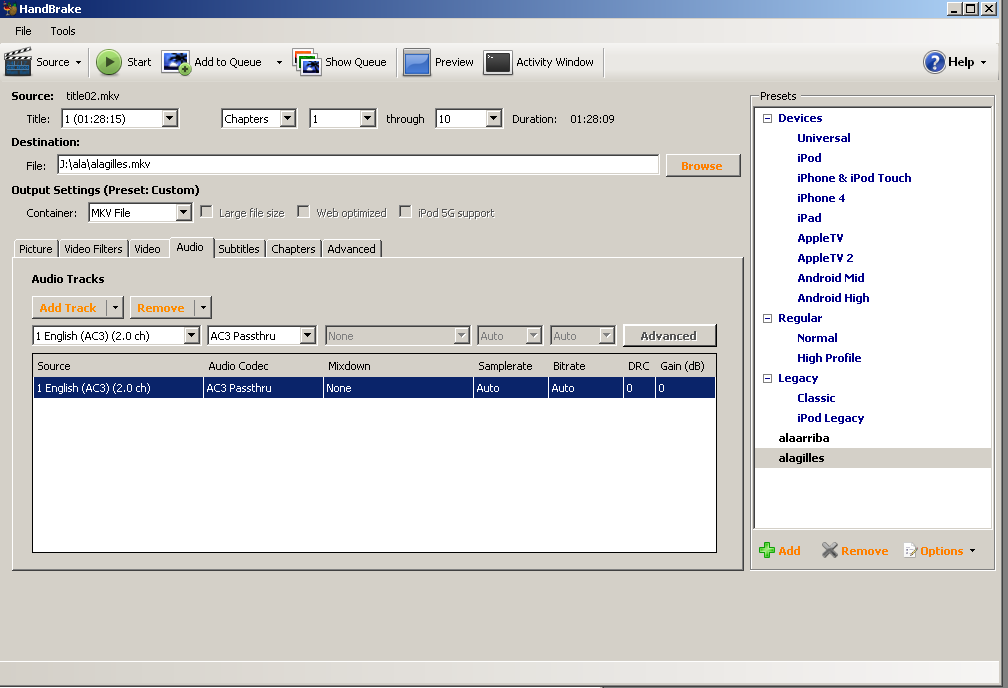The width and height of the screenshot is (1008, 688).
Task: Toggle the iPod 5G support checkbox
Action: [405, 212]
